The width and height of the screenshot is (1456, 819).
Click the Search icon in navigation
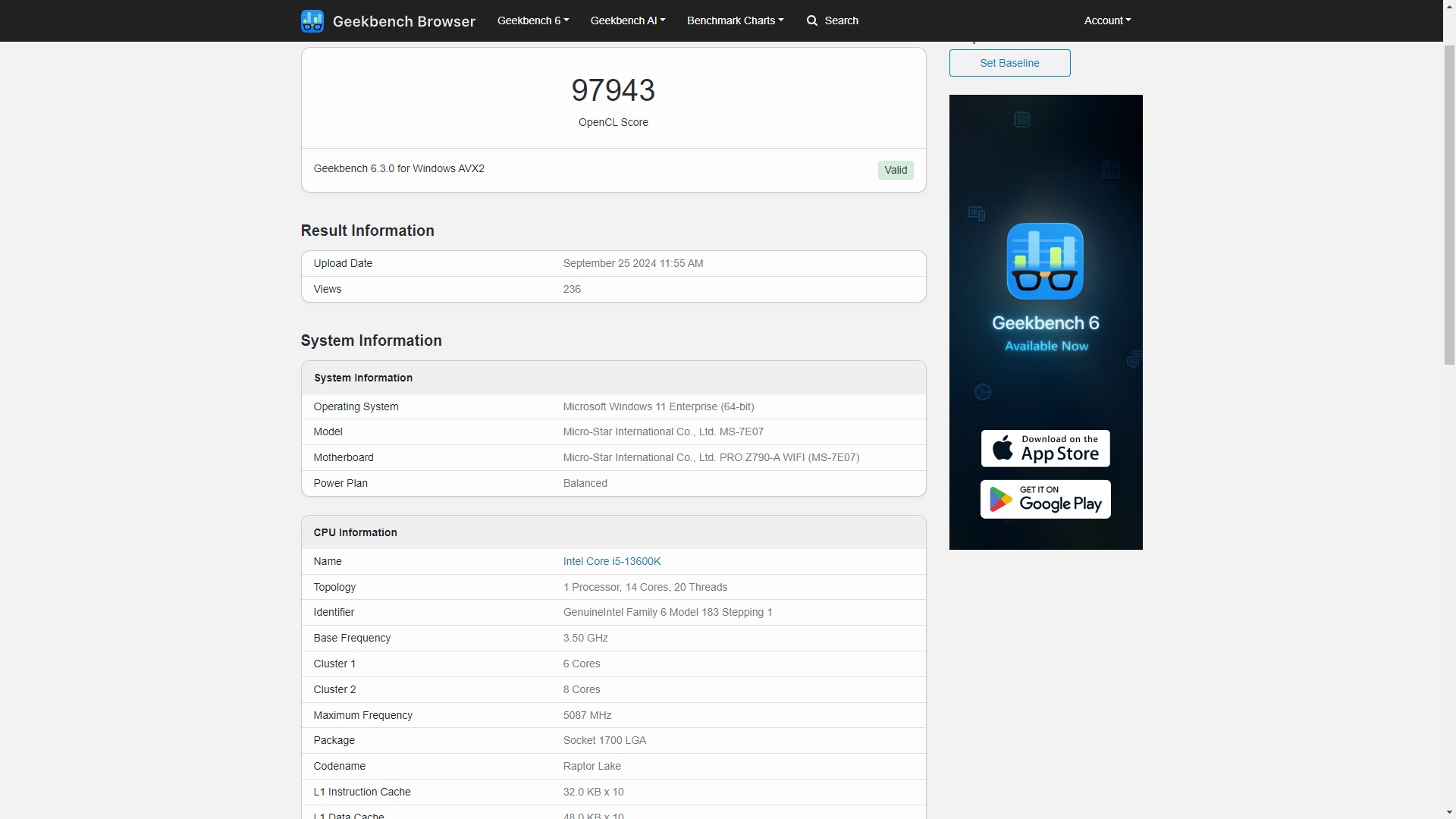coord(812,20)
